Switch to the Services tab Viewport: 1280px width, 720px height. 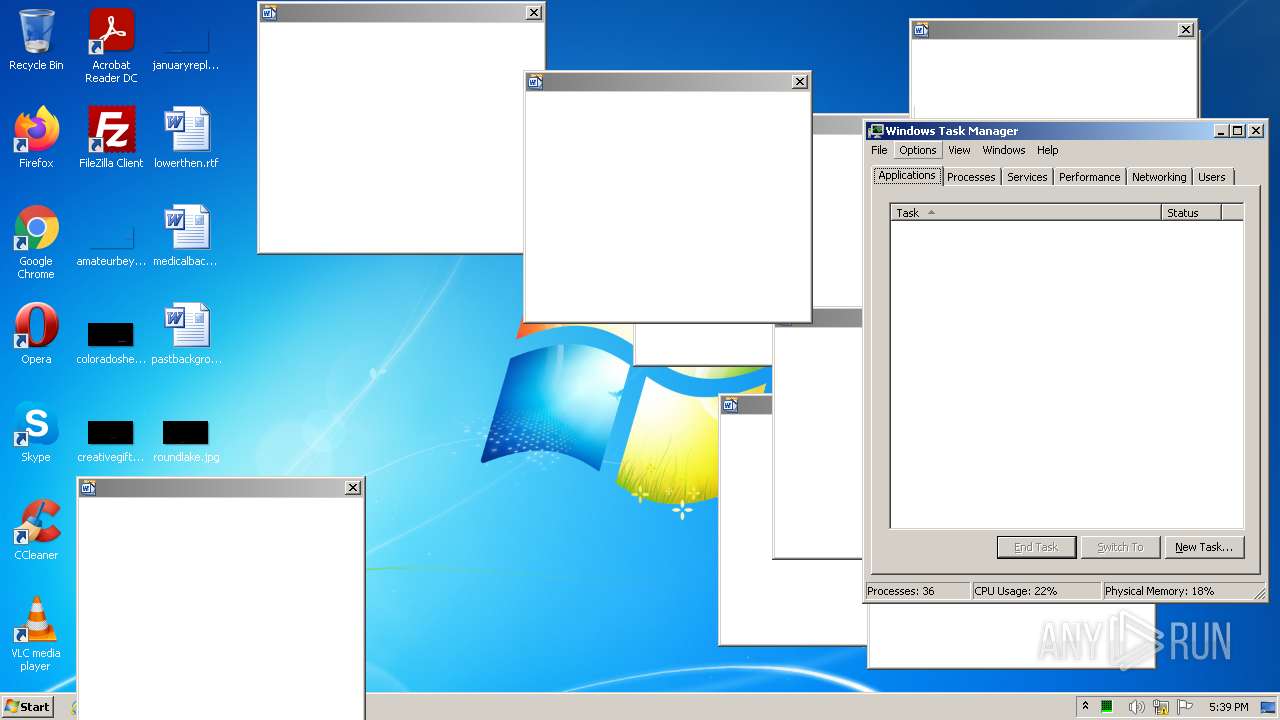coord(1027,177)
